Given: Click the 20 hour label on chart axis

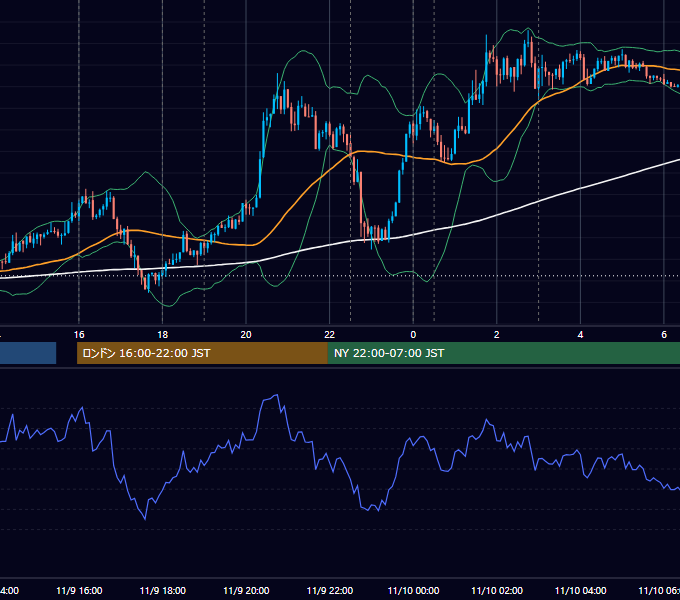Looking at the screenshot, I should point(246,334).
